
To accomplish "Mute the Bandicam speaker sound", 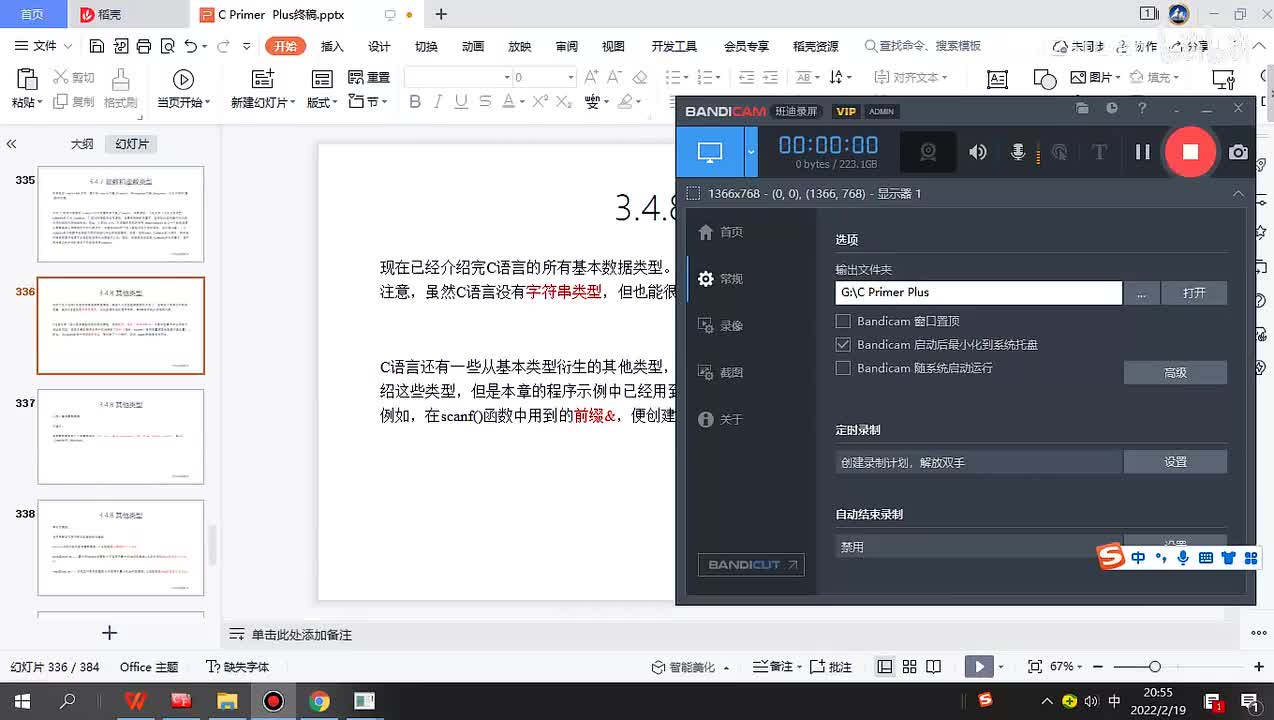I will click(x=978, y=152).
